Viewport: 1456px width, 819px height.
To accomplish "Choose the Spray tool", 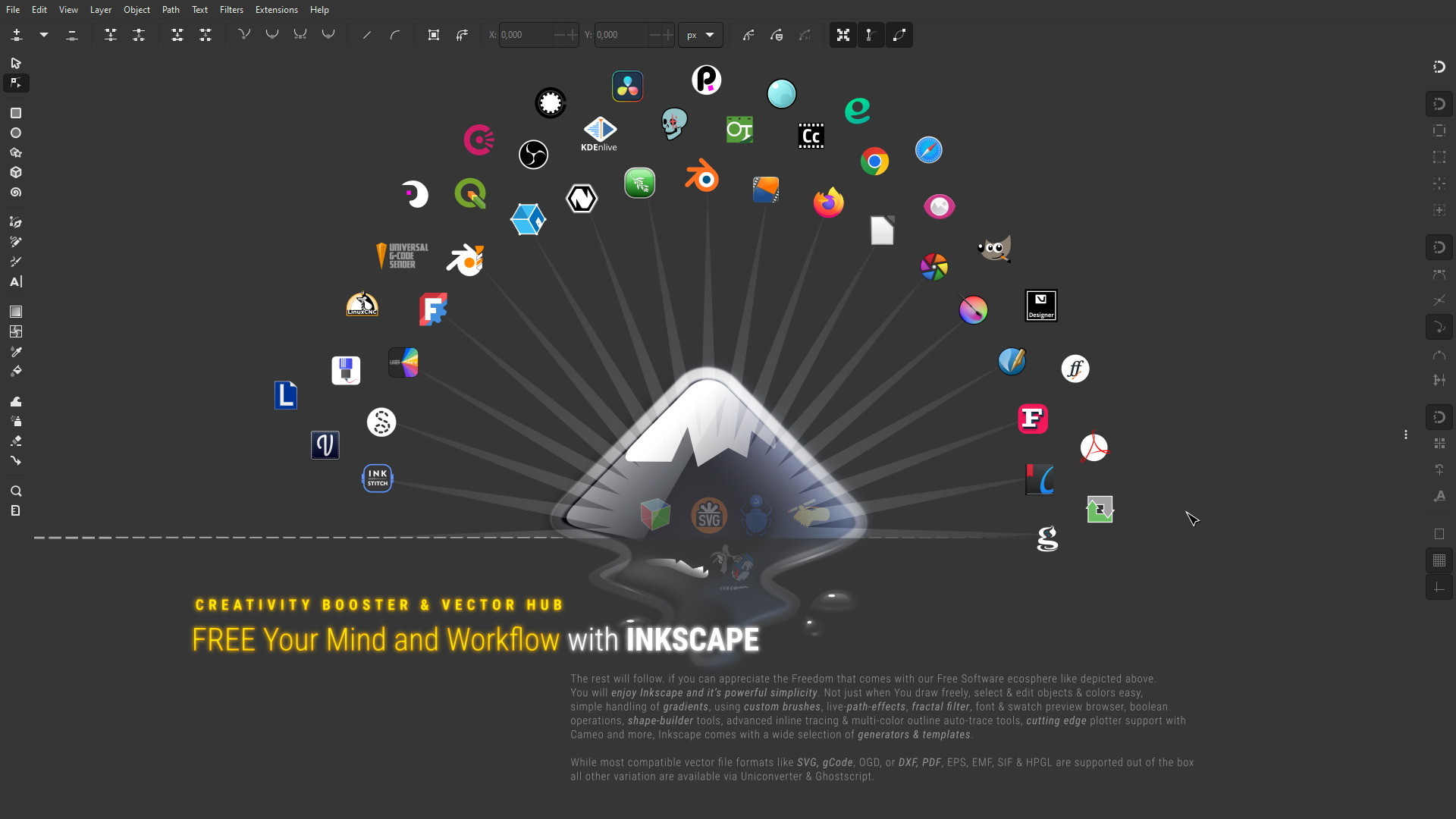I will 16,421.
